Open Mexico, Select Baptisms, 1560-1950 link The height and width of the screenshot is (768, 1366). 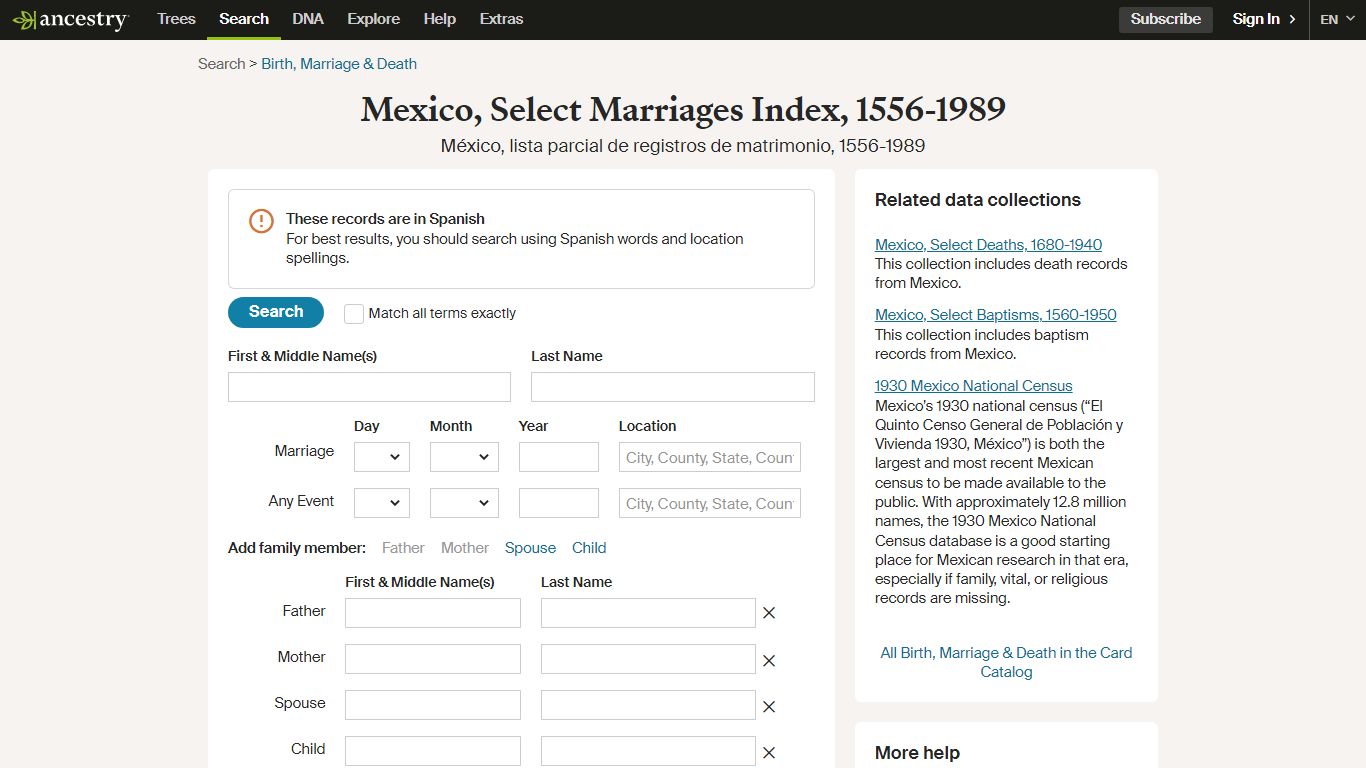(x=996, y=315)
